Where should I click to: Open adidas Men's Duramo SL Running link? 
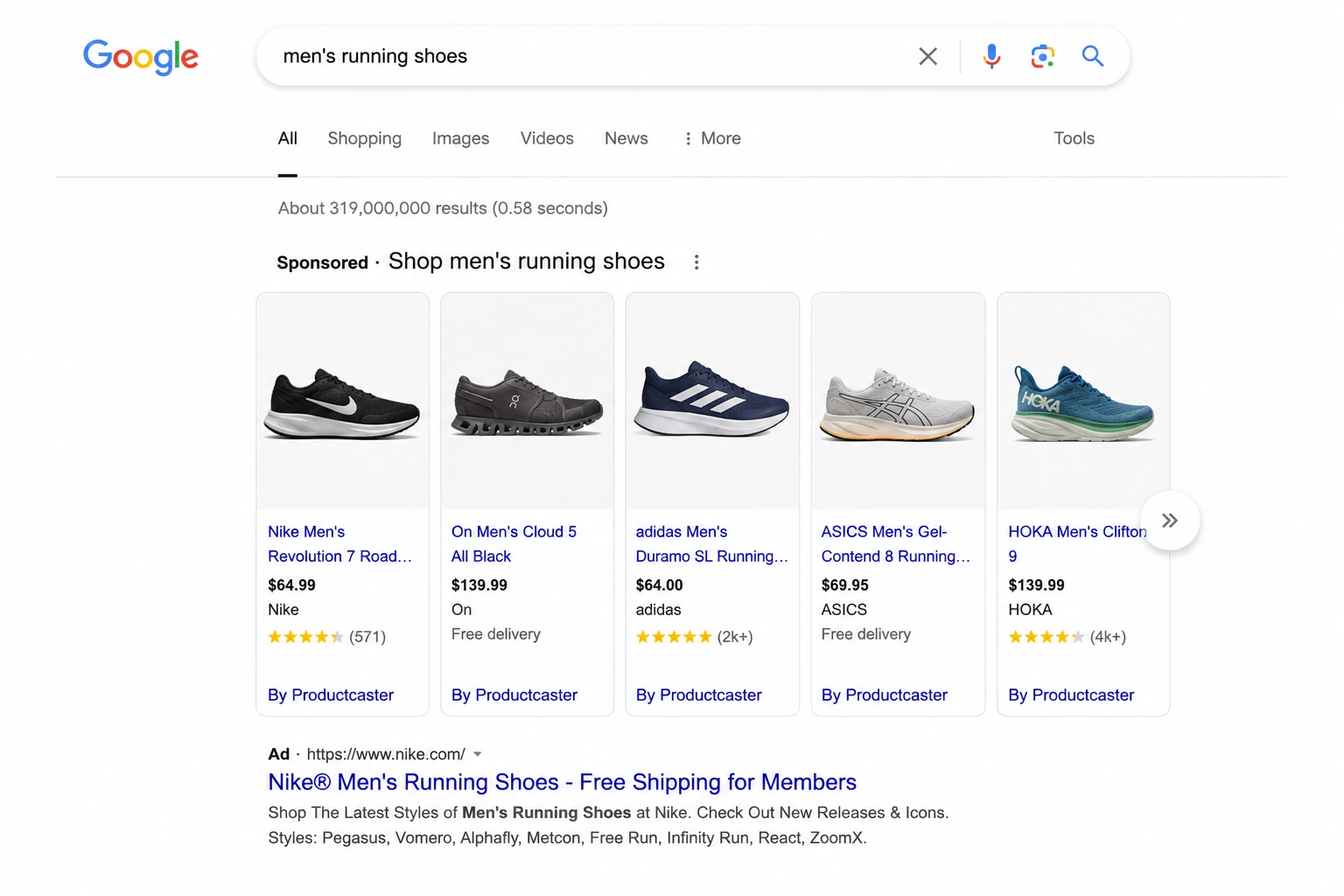(711, 544)
